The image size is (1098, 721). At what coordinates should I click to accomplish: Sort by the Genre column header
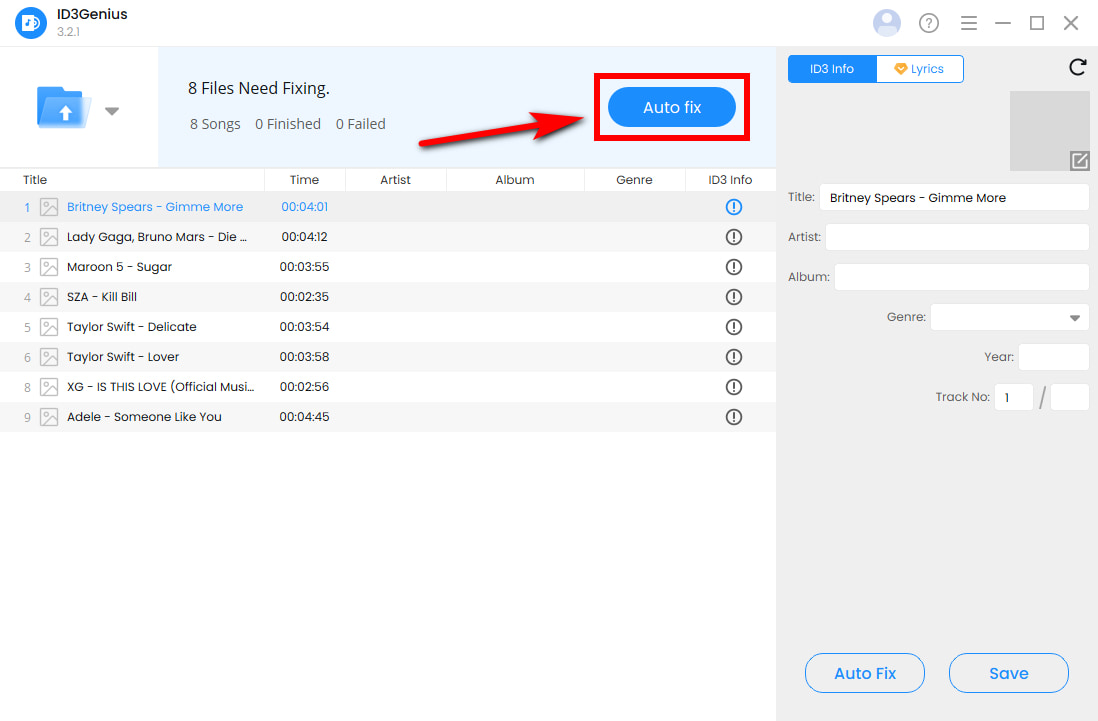[634, 180]
